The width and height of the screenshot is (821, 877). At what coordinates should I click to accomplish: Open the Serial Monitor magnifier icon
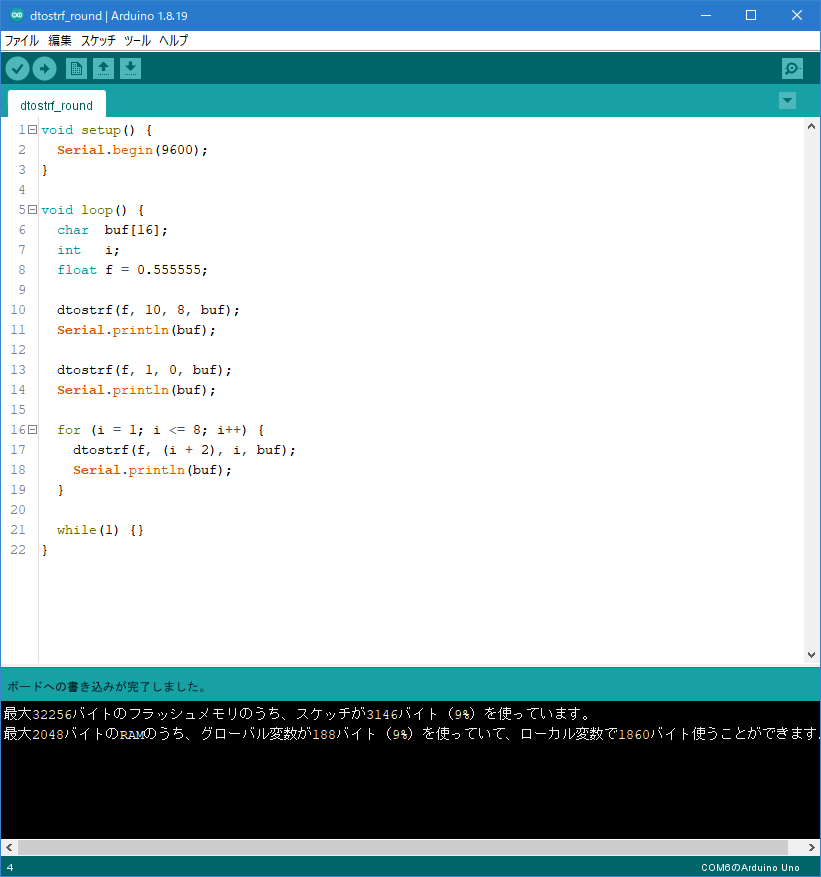792,68
